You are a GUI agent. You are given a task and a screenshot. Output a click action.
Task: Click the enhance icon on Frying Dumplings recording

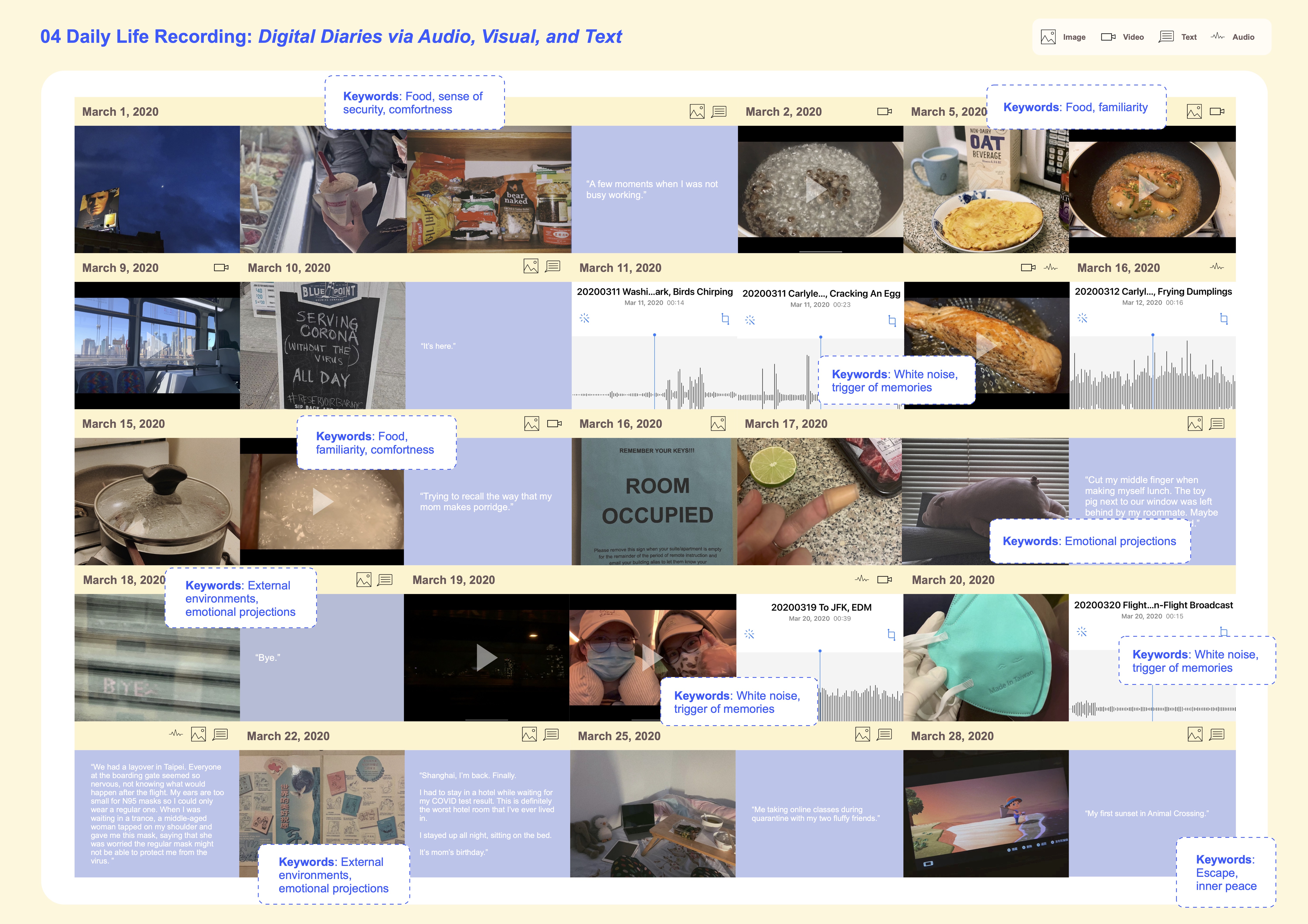pyautogui.click(x=1082, y=318)
